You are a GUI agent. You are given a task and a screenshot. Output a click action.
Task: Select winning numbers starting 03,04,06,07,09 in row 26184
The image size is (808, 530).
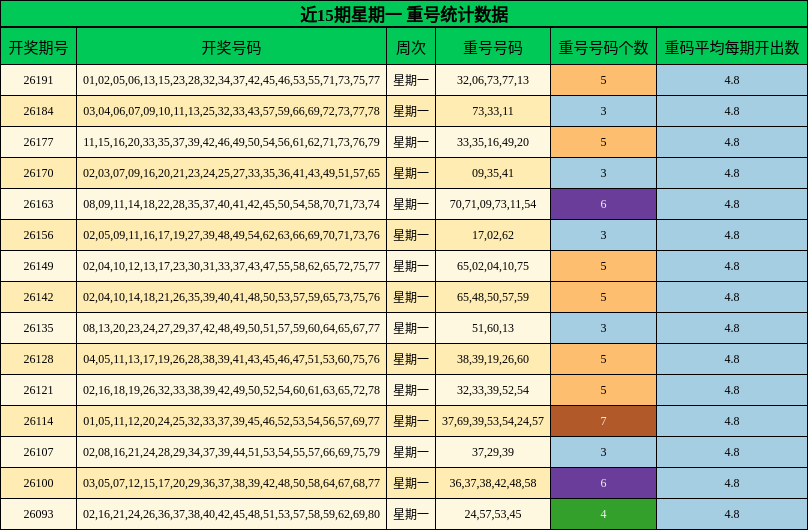tap(231, 111)
